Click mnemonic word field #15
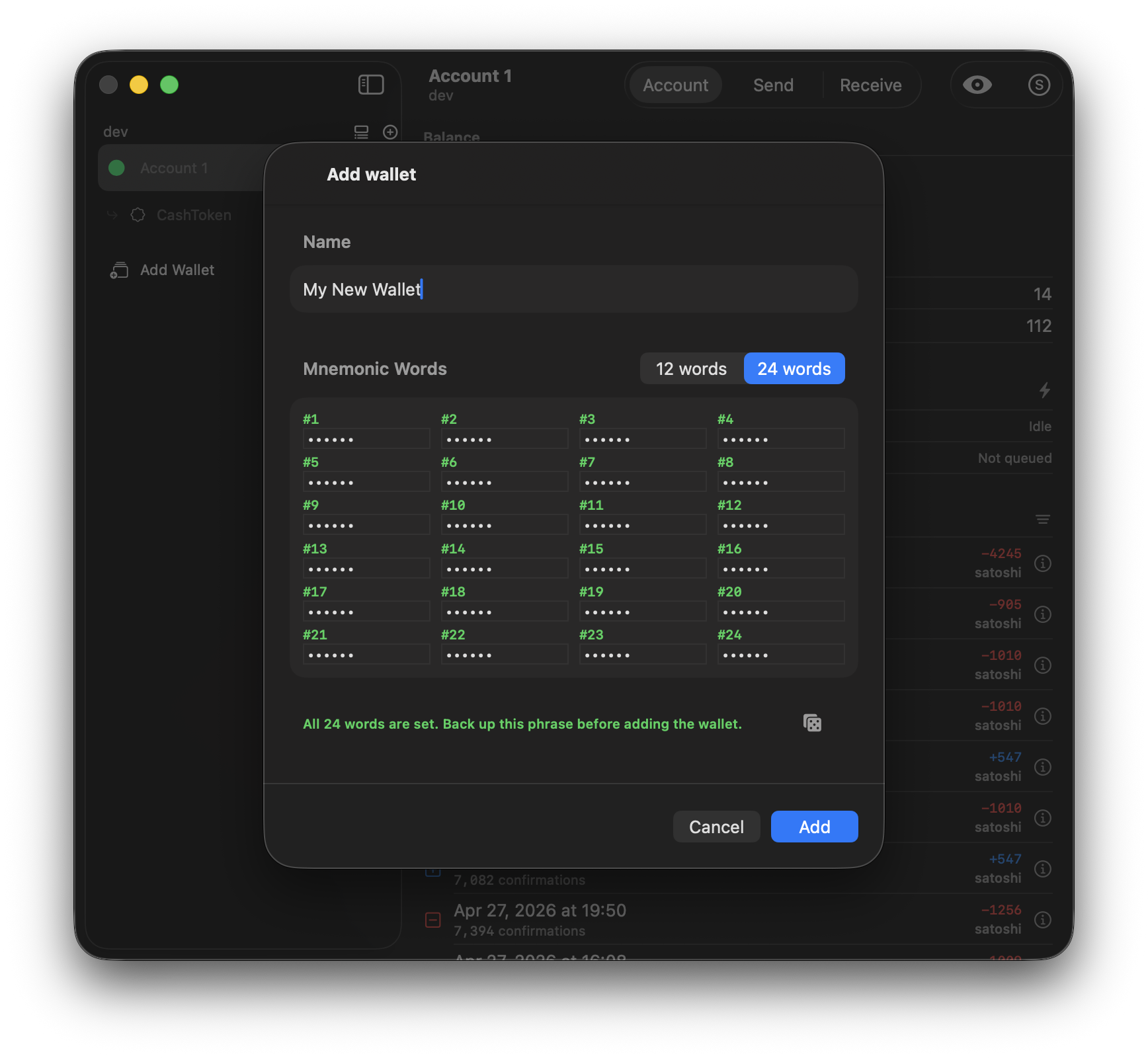Viewport: 1148px width, 1058px height. [x=643, y=568]
